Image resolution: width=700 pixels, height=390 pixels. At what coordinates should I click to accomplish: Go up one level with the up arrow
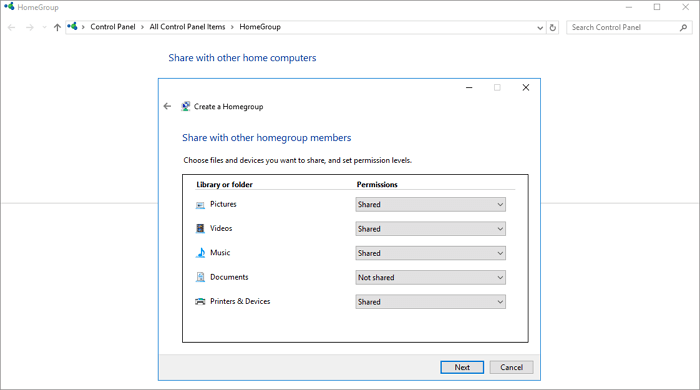(57, 28)
